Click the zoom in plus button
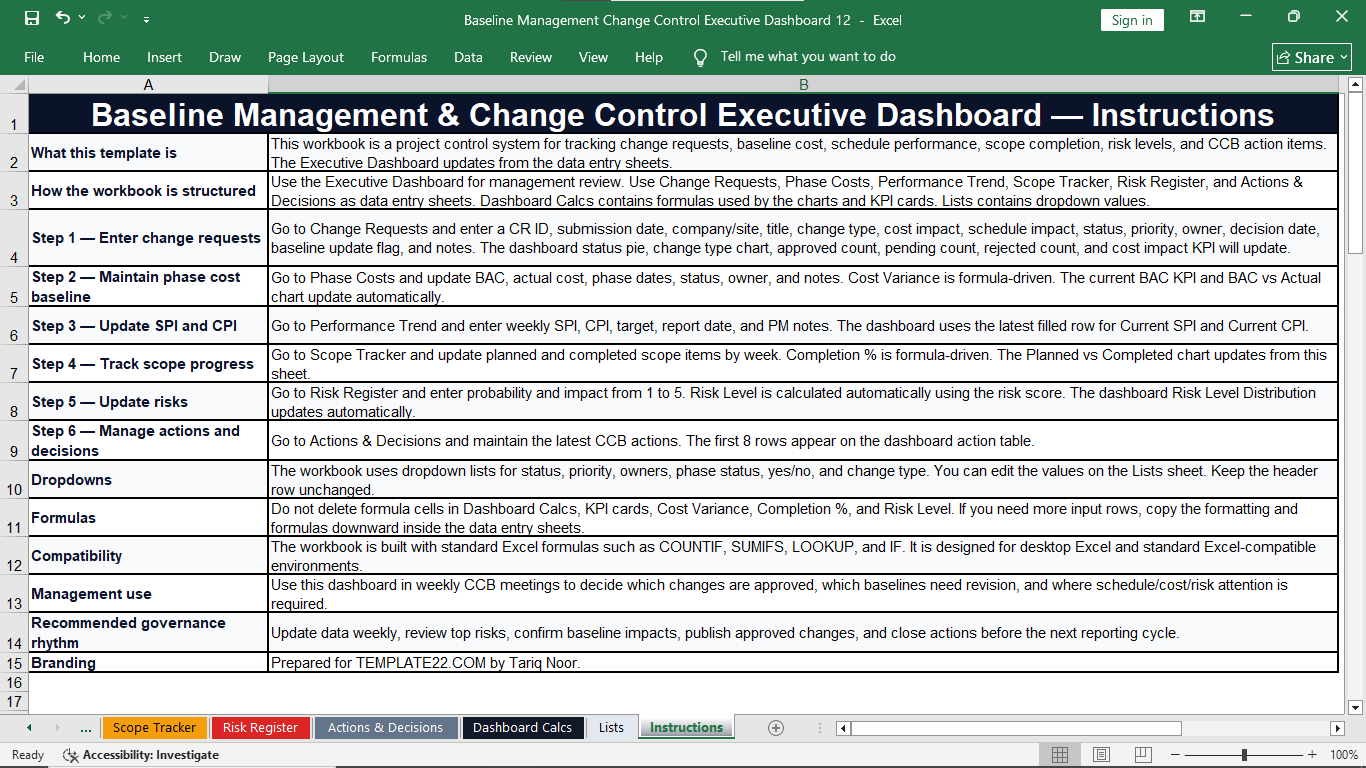This screenshot has height=768, width=1366. (1312, 754)
